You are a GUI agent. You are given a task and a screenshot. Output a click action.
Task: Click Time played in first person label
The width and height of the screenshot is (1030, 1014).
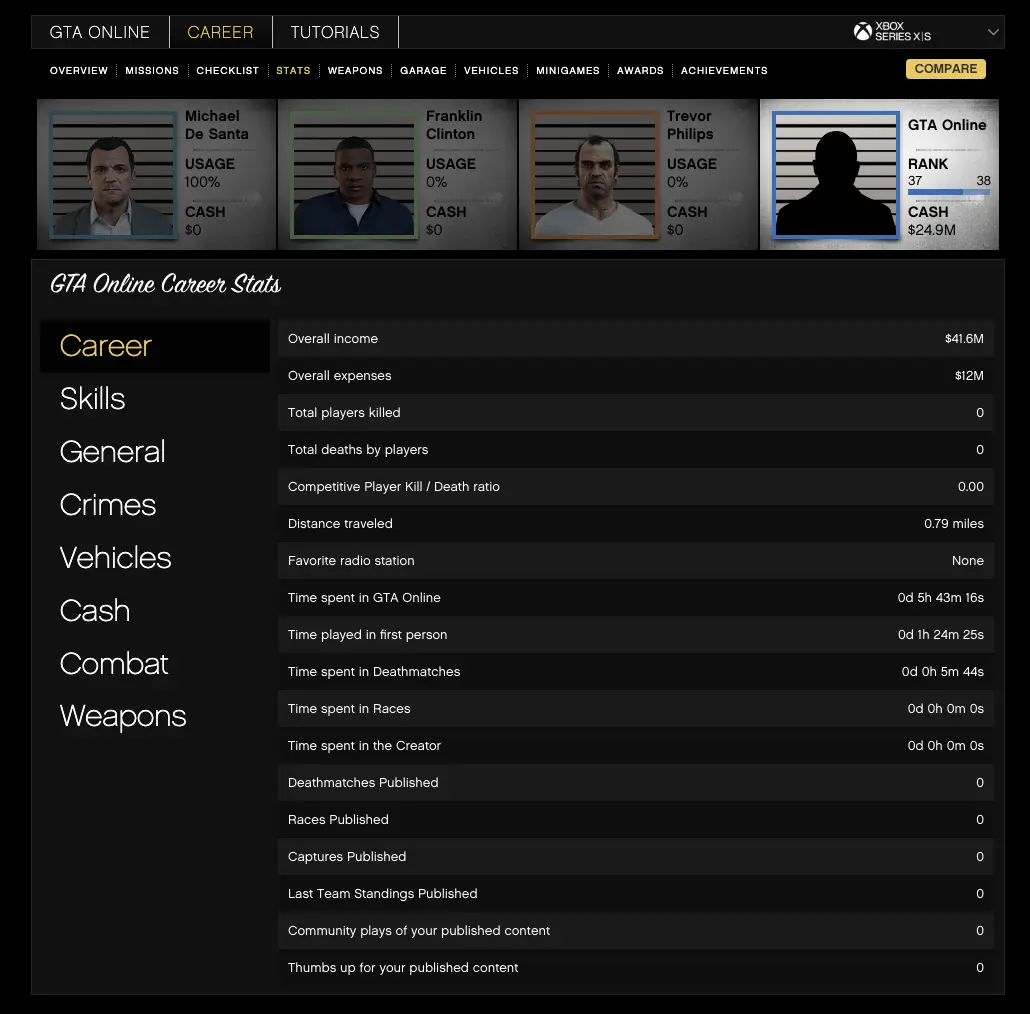367,634
